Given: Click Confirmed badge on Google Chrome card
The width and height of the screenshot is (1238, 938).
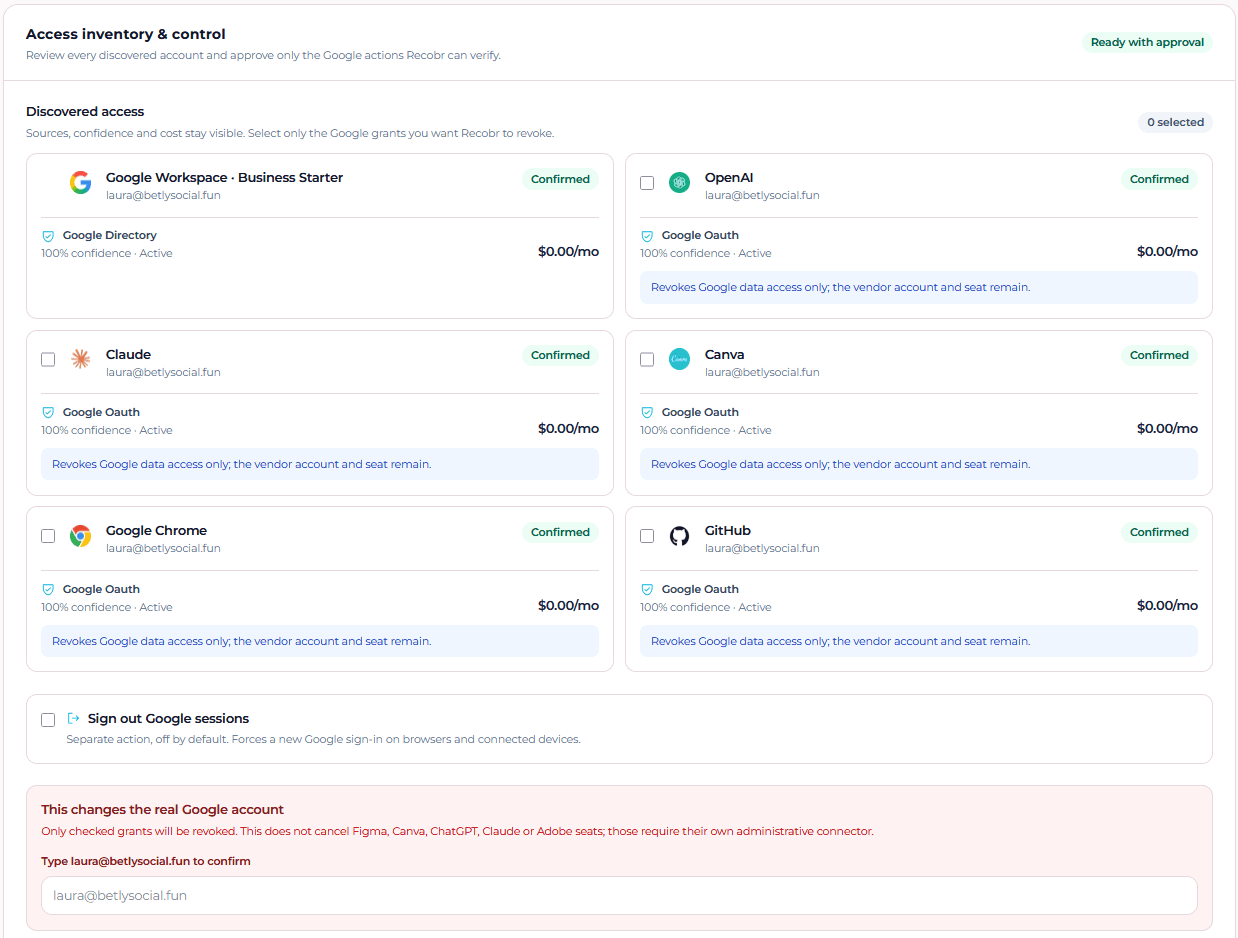Looking at the screenshot, I should point(560,532).
